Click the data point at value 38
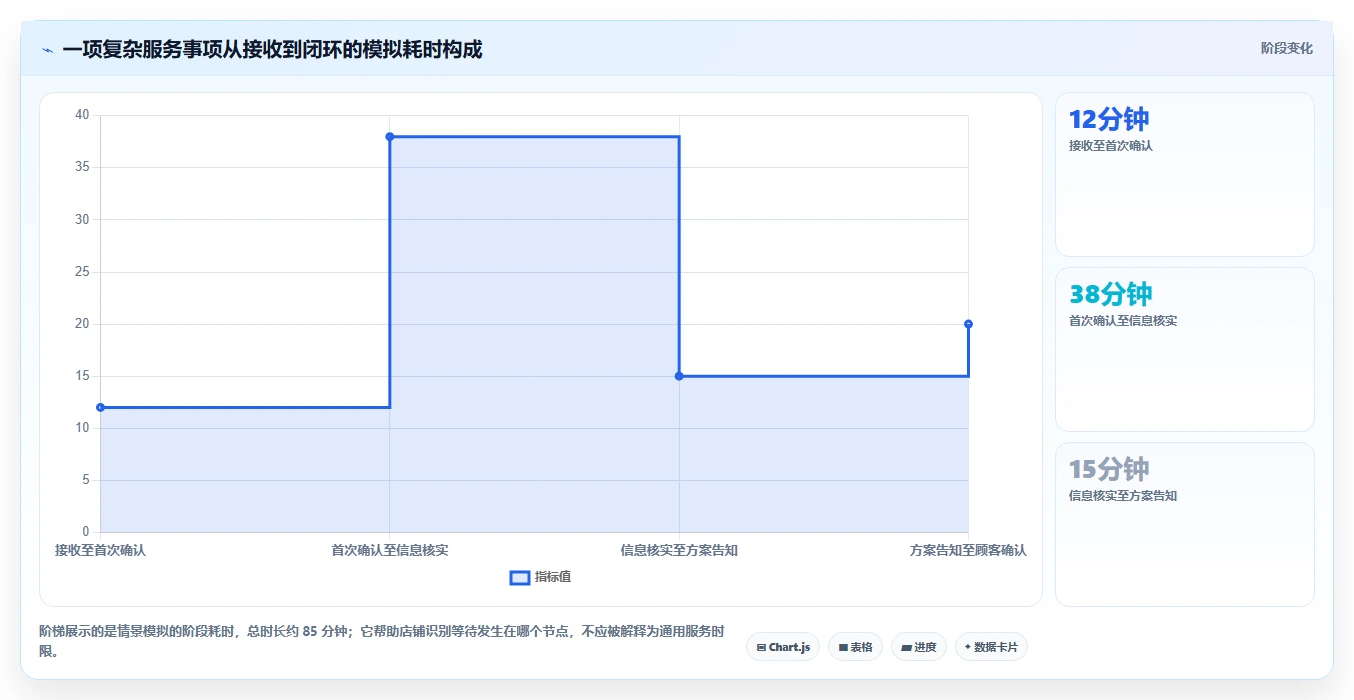This screenshot has width=1354, height=700. [390, 136]
